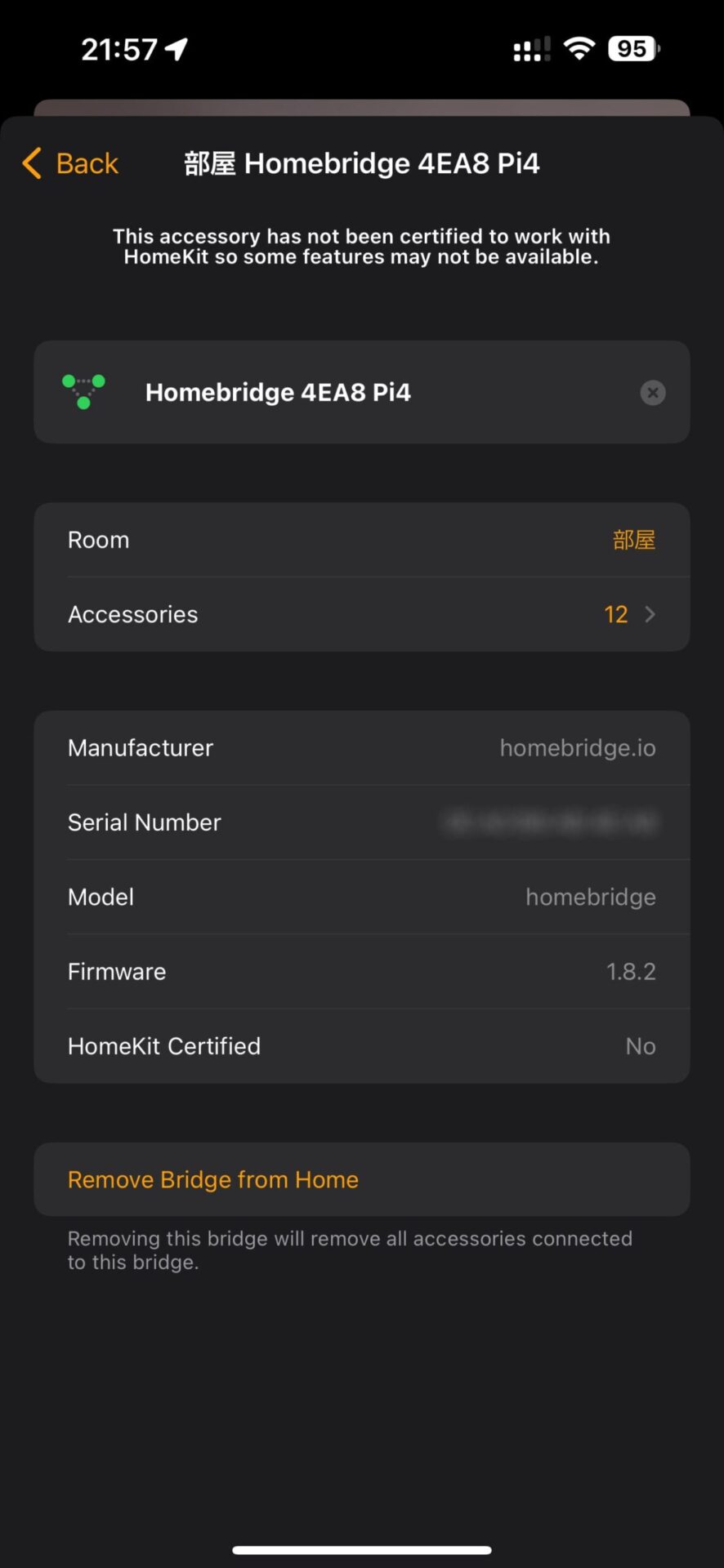Open the Room selector showing 部屋
This screenshot has width=724, height=1568.
(362, 539)
